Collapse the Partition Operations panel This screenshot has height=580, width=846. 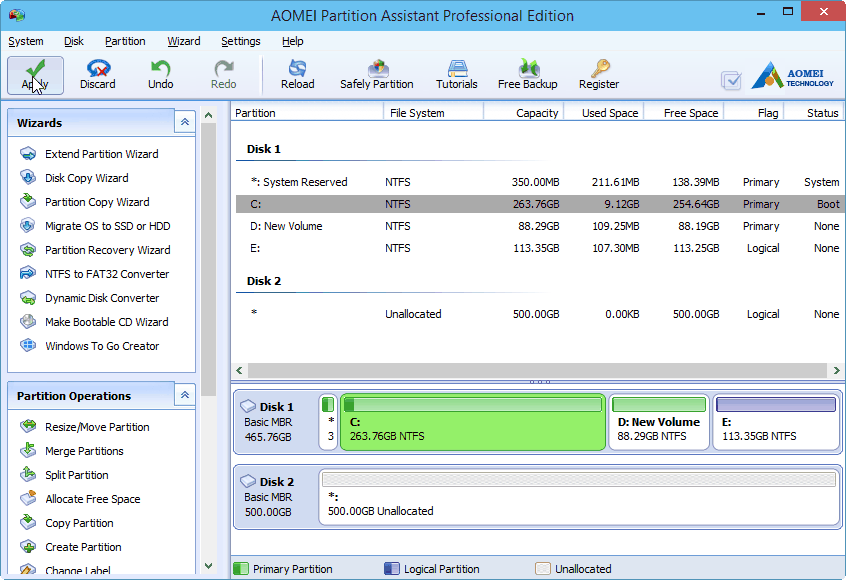184,395
